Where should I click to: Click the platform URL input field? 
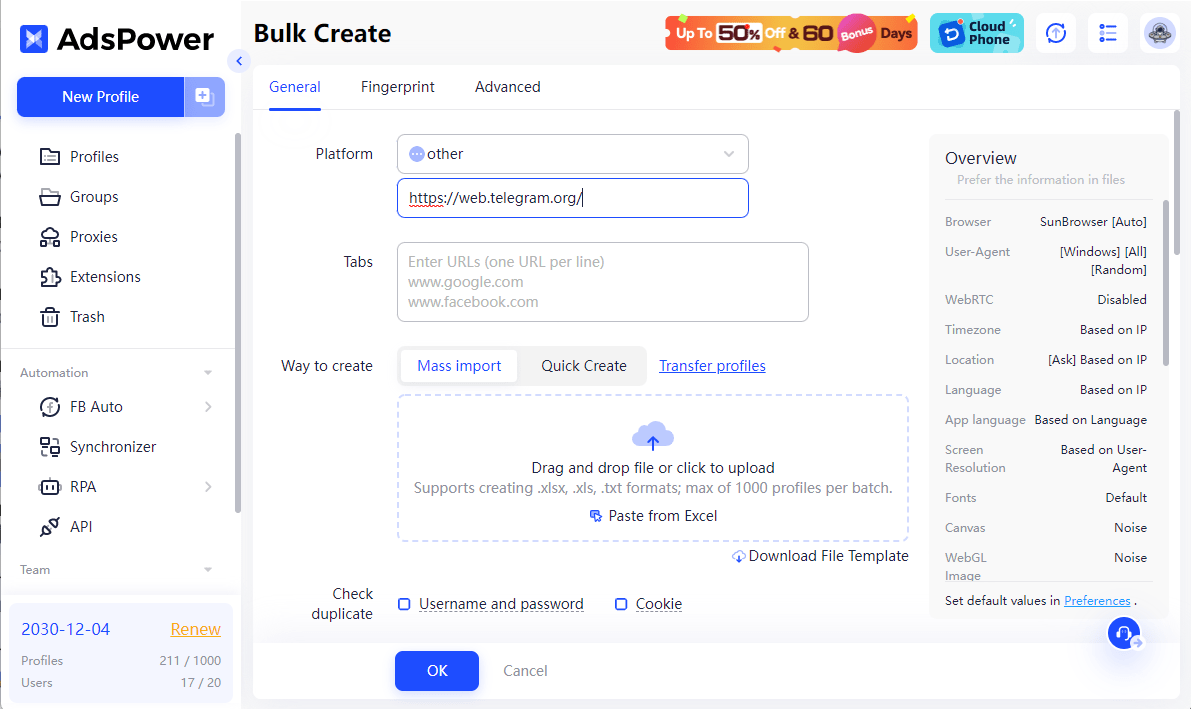(573, 198)
